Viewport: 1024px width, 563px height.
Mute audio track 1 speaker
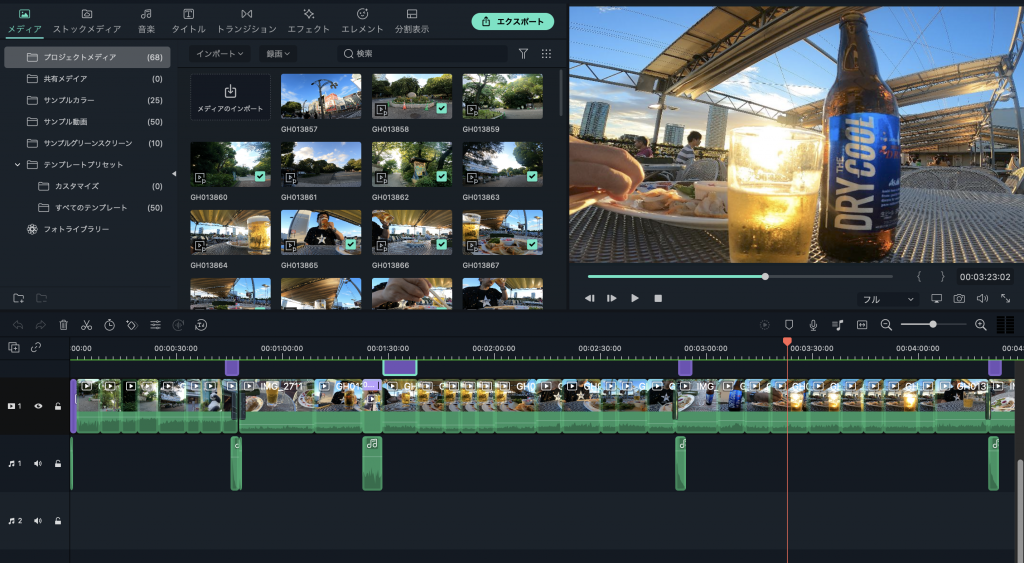[38, 464]
